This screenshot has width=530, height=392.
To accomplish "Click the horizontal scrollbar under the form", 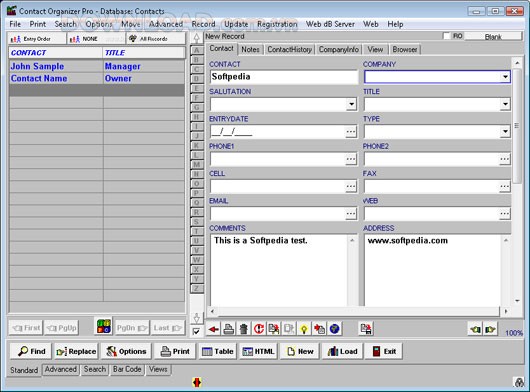I will click(359, 311).
